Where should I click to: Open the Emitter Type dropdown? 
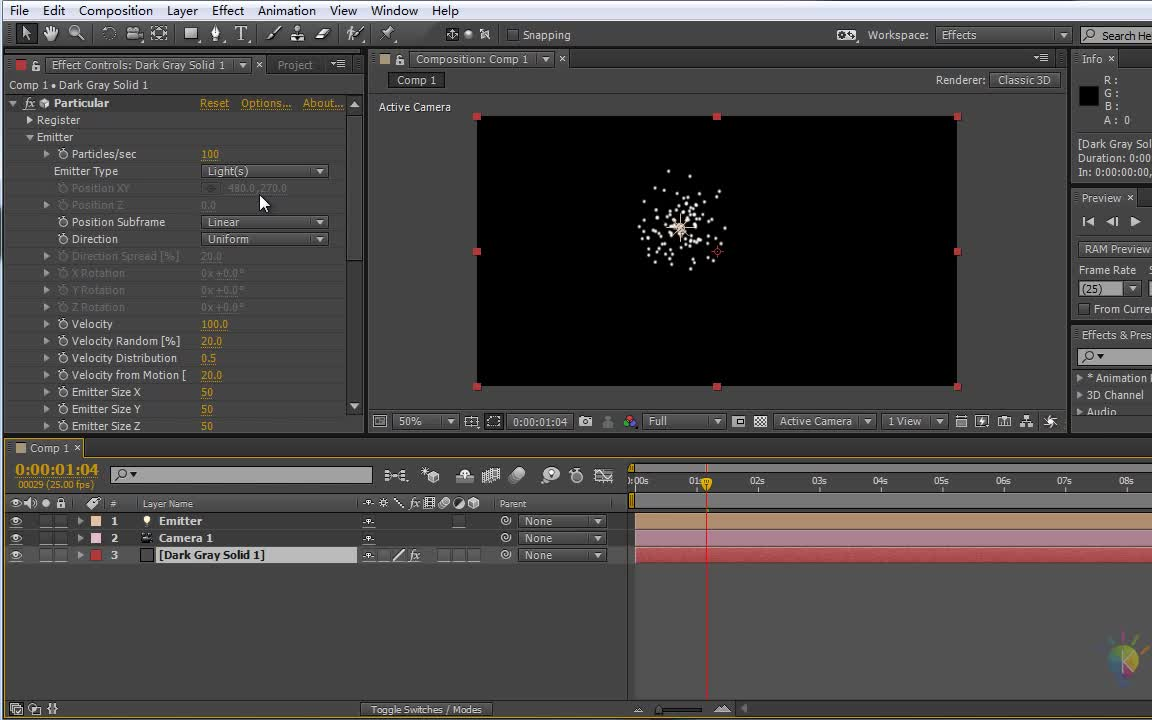265,171
